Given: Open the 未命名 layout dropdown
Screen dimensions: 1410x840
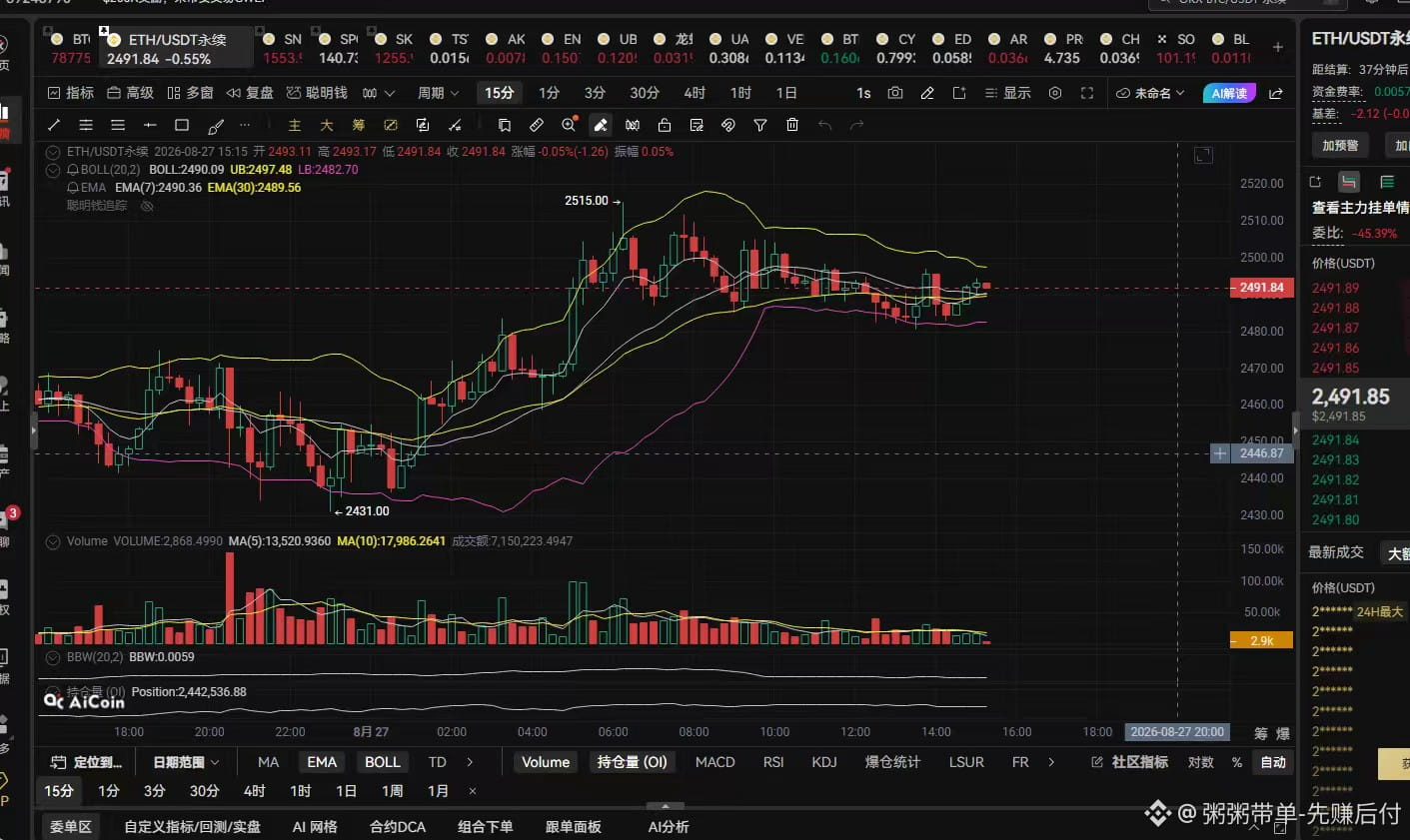Looking at the screenshot, I should pyautogui.click(x=1151, y=93).
